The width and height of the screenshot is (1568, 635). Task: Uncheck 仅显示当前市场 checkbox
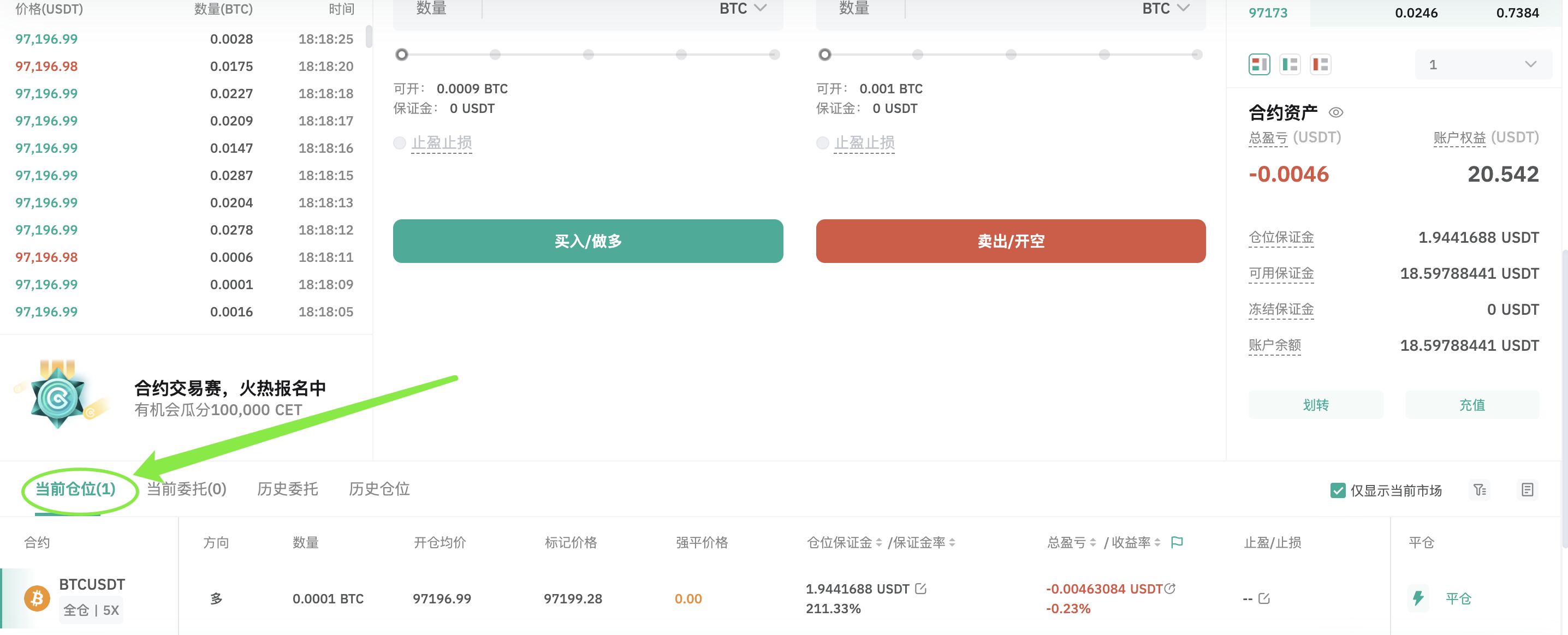pos(1337,490)
